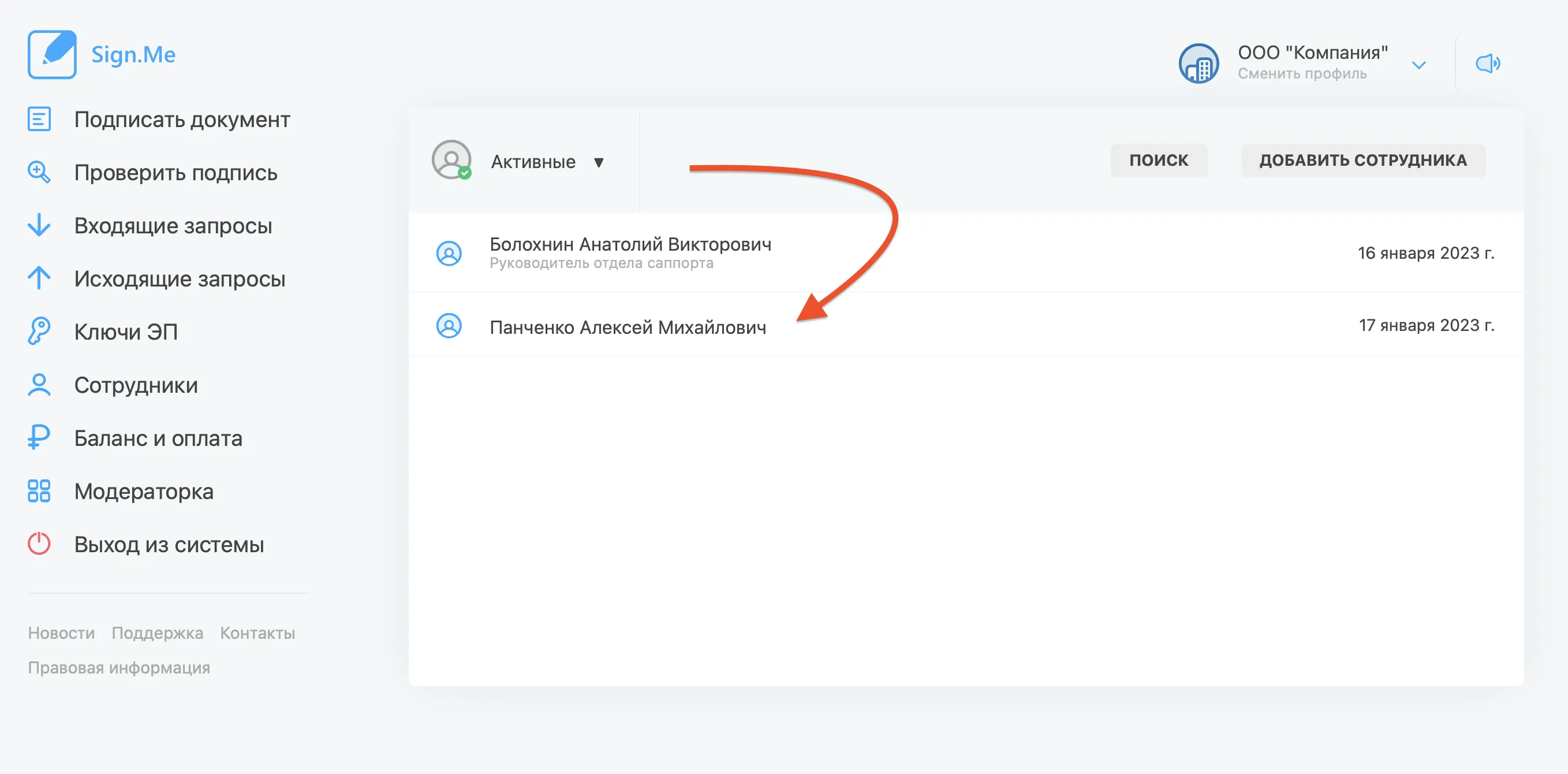Open Подписать документ menu item
The height and width of the screenshot is (774, 1568).
pos(181,120)
